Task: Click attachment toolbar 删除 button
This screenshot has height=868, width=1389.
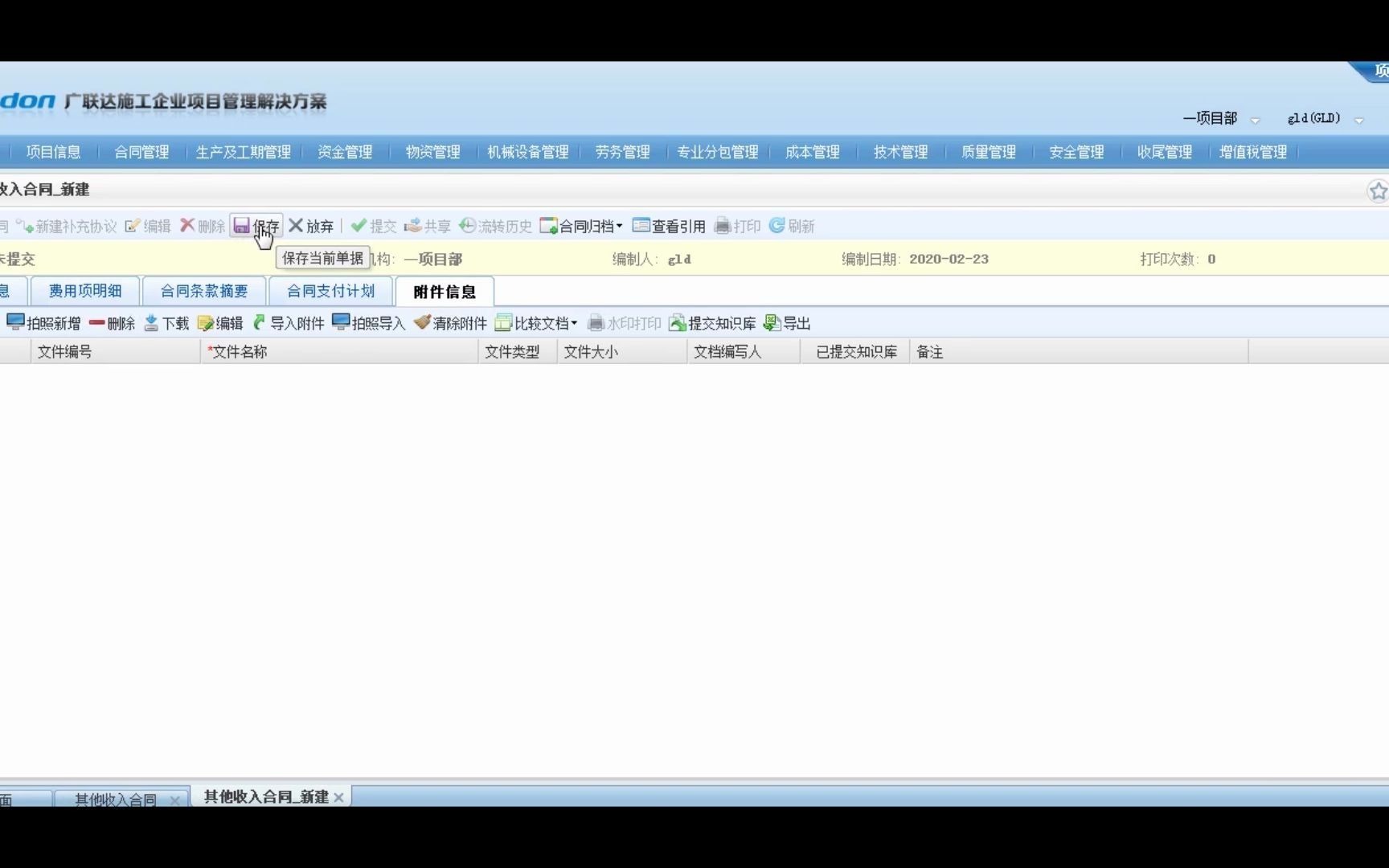Action: tap(112, 323)
